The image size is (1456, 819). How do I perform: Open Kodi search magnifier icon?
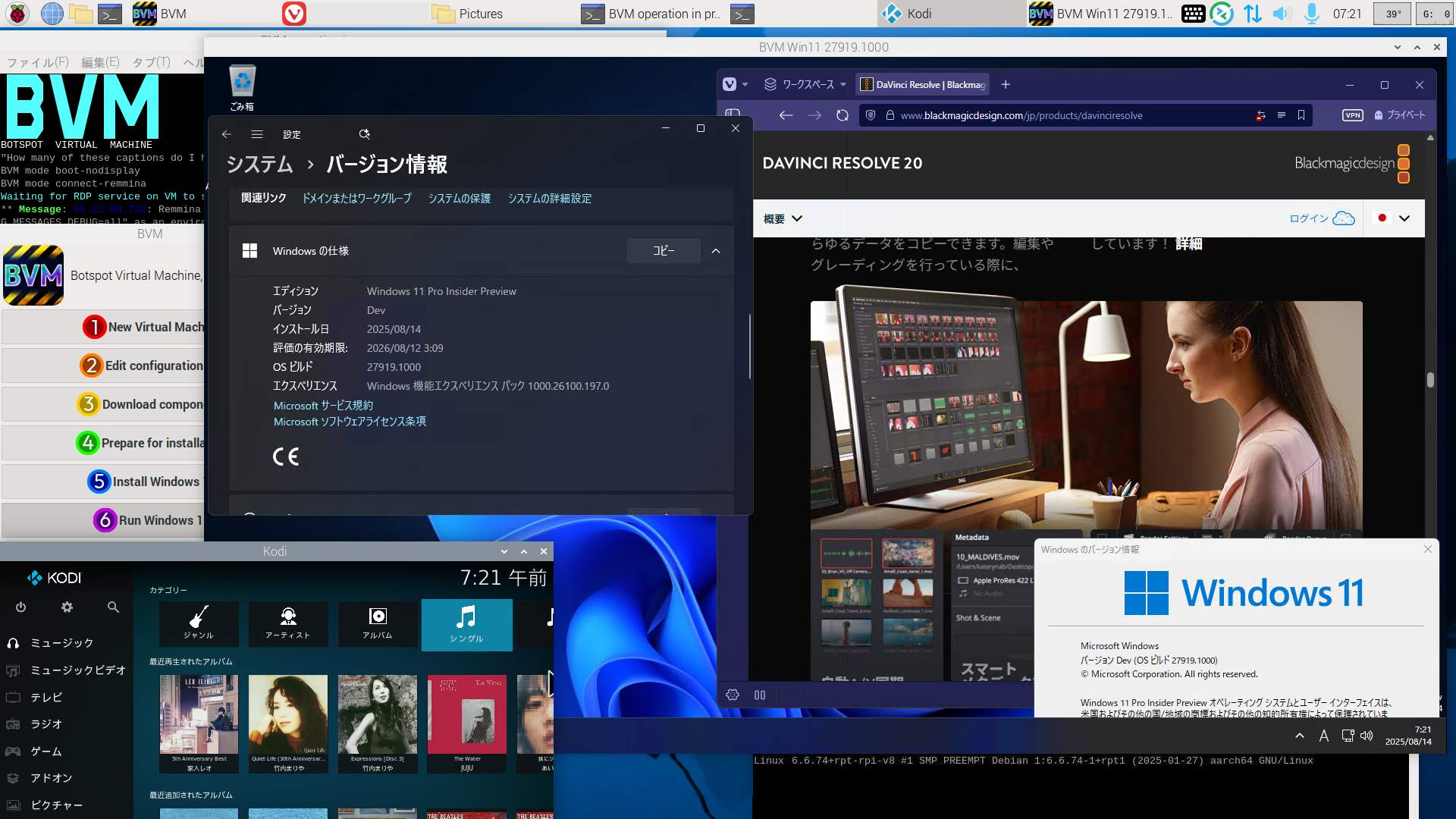(113, 607)
